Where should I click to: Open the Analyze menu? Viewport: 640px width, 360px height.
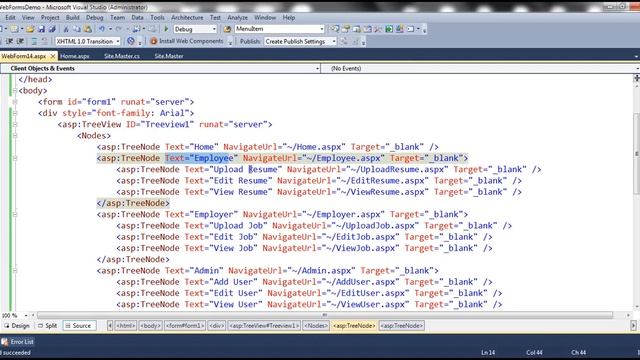(238, 18)
